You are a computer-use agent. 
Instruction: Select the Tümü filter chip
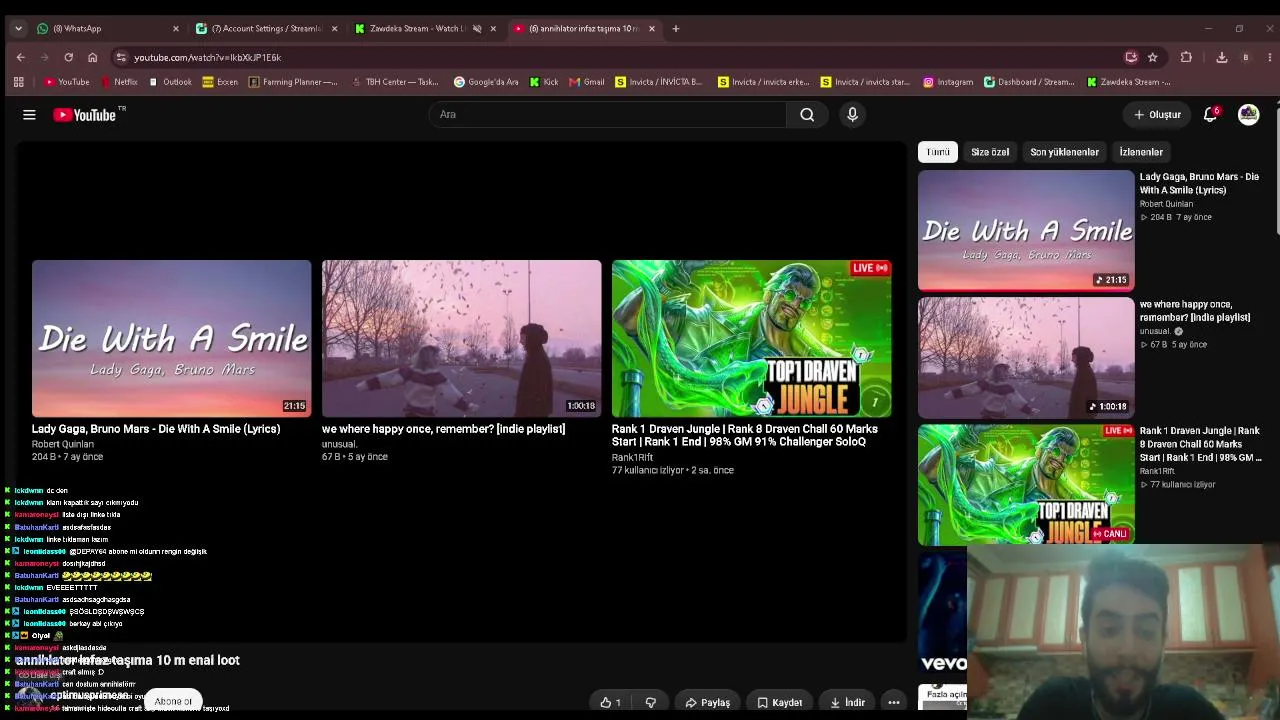(938, 152)
